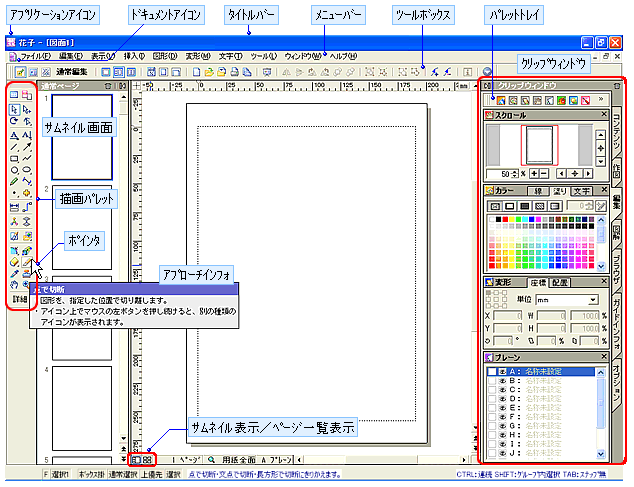Select the straight line drawing tool
The image size is (634, 487).
point(14,146)
